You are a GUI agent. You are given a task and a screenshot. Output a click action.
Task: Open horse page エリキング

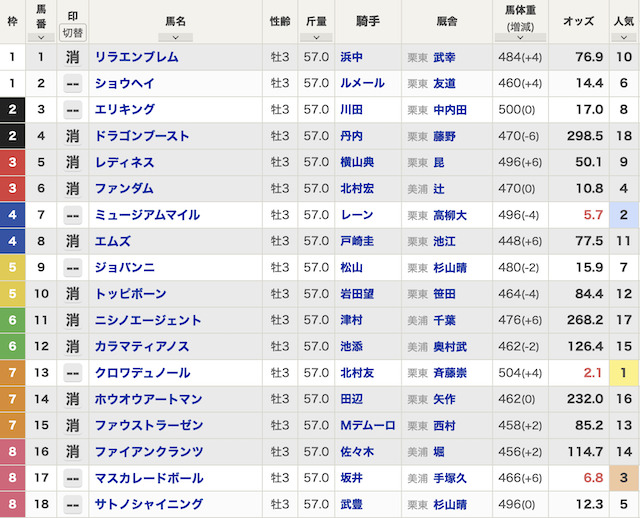124,109
